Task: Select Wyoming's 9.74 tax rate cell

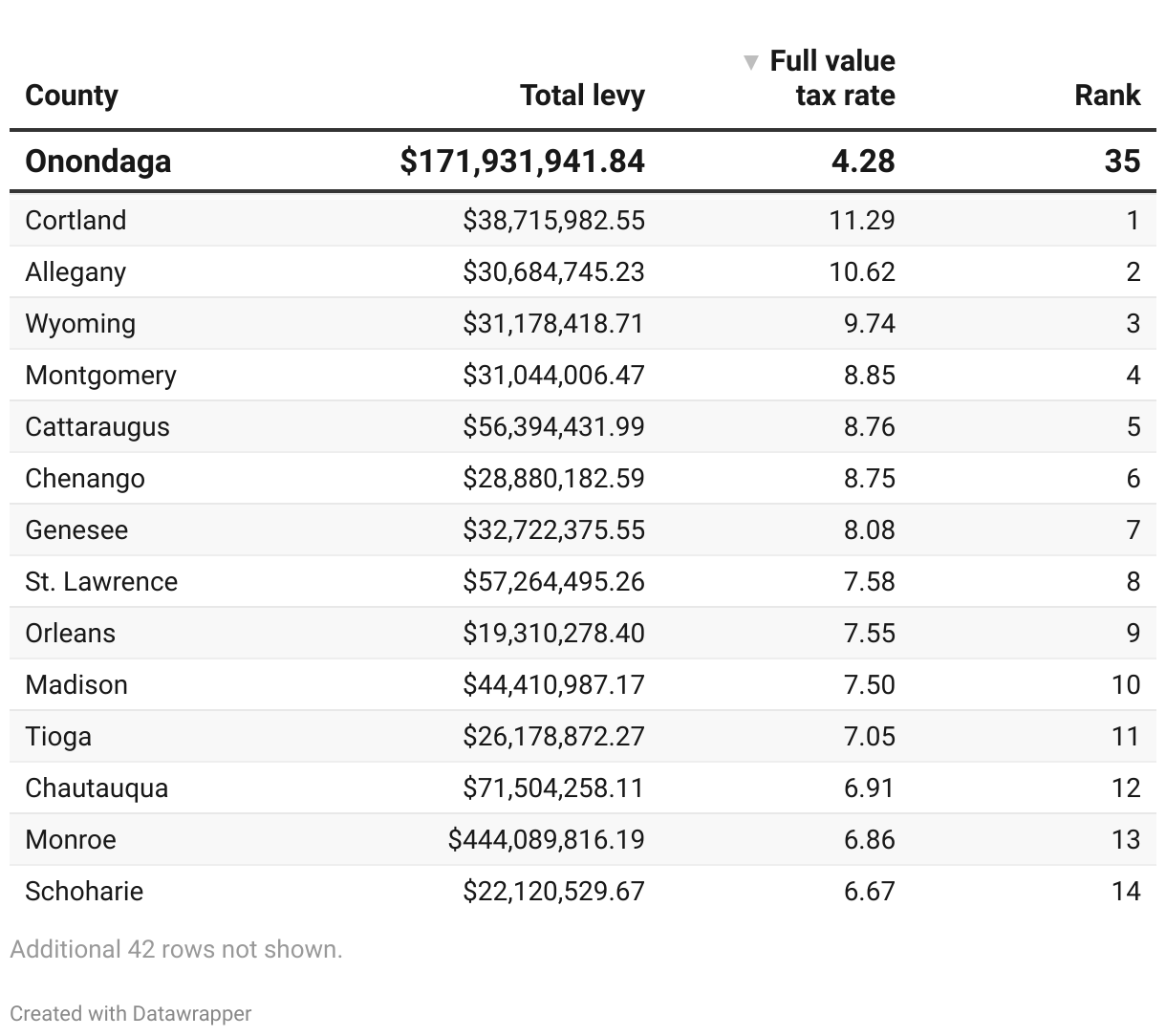Action: tap(869, 323)
